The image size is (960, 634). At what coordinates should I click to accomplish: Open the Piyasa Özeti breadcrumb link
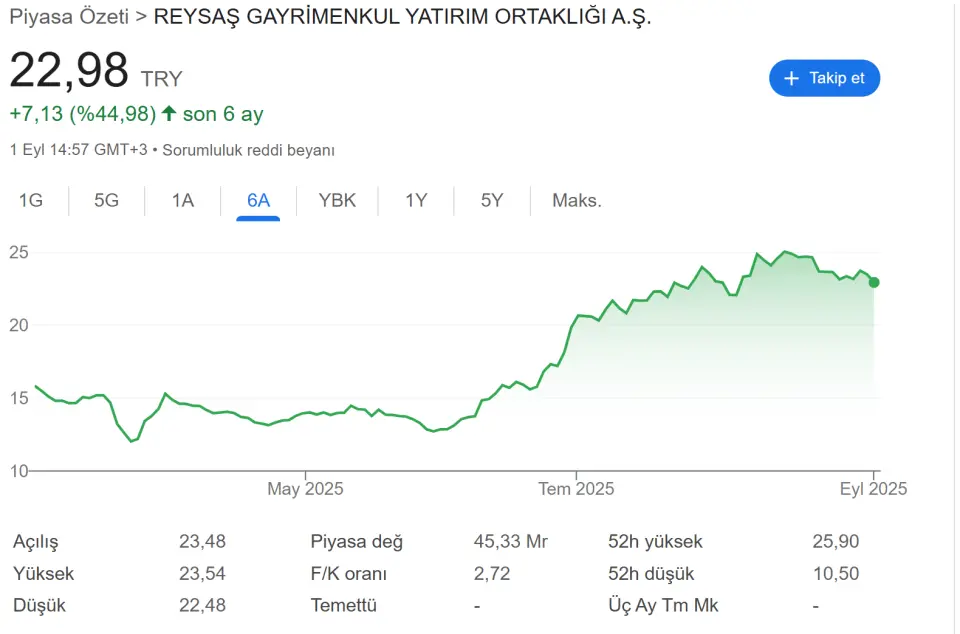[69, 17]
